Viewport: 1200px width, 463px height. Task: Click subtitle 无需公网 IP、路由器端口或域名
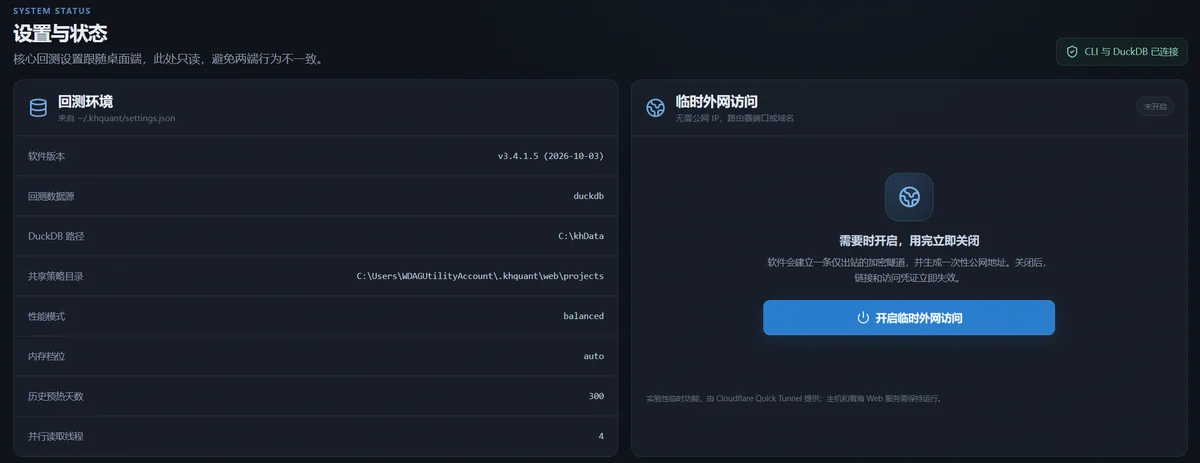point(735,118)
